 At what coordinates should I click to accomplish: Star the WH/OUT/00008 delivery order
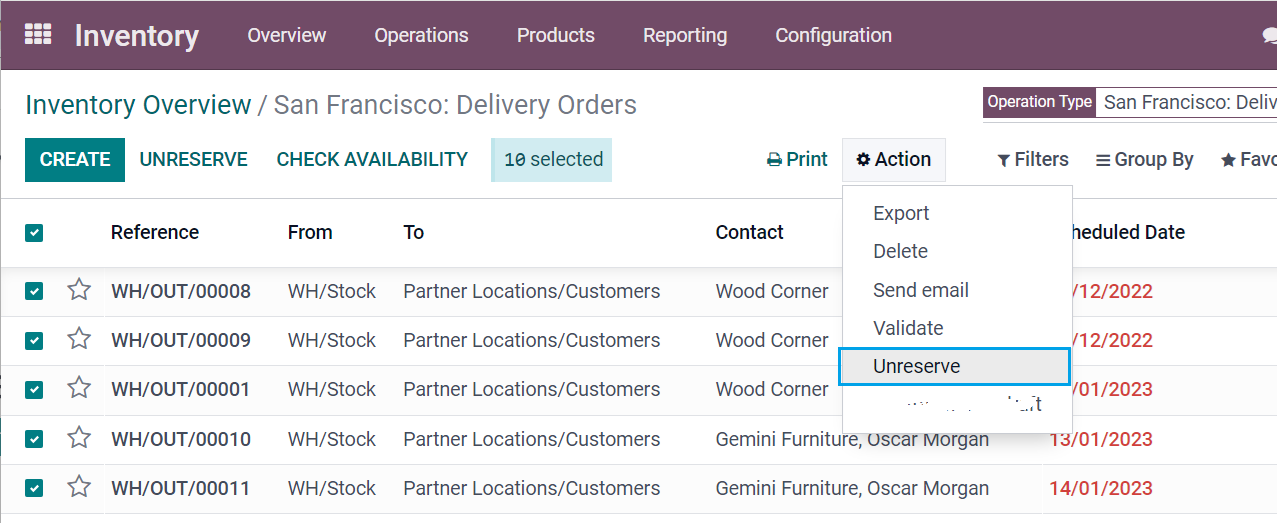79,290
